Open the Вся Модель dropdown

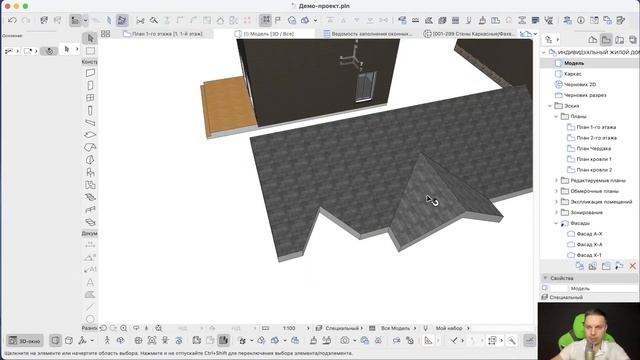coord(393,328)
